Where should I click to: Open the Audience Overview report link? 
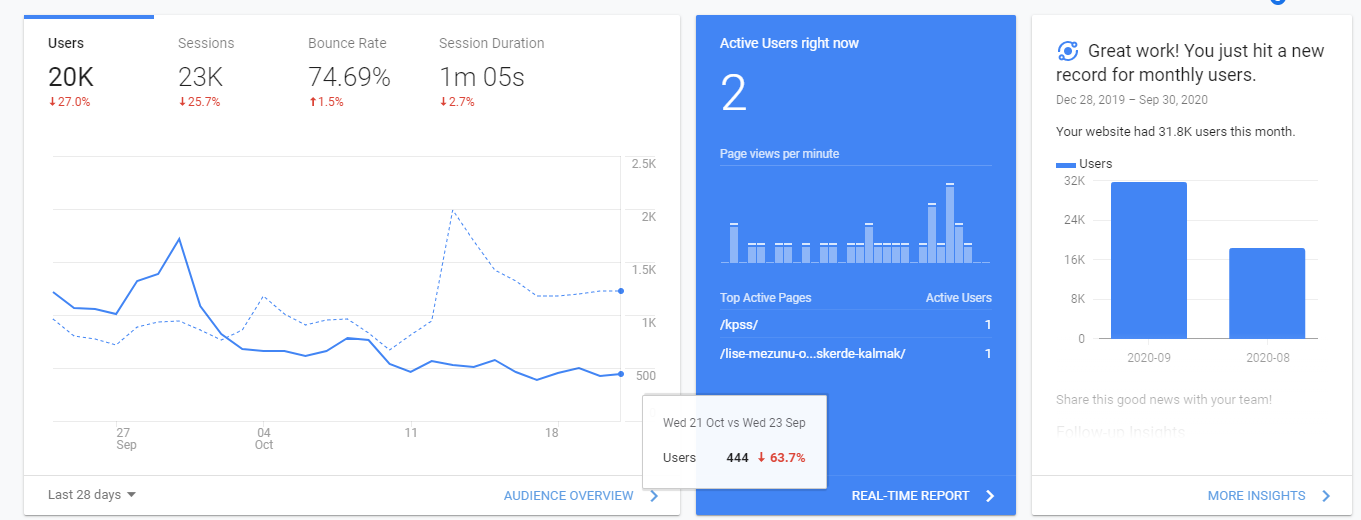[x=569, y=496]
